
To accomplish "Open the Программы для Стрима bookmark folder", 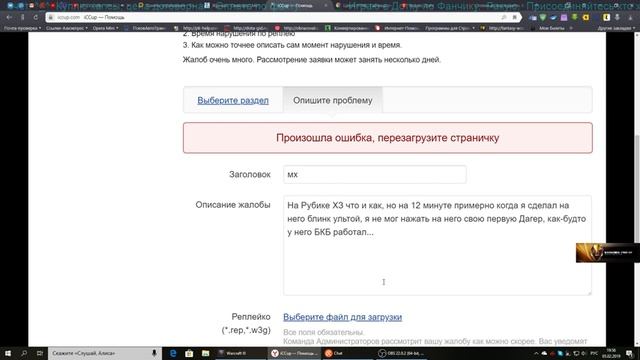I will pyautogui.click(x=450, y=28).
